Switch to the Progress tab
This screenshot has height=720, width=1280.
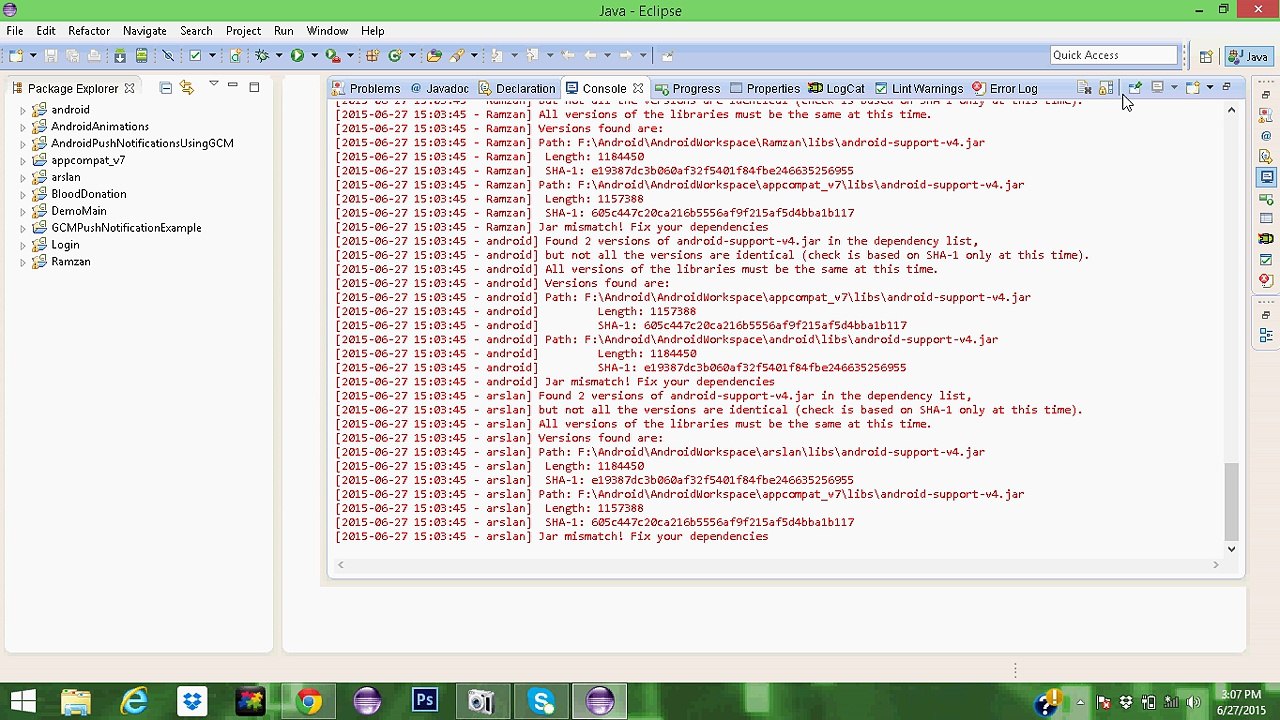click(687, 89)
